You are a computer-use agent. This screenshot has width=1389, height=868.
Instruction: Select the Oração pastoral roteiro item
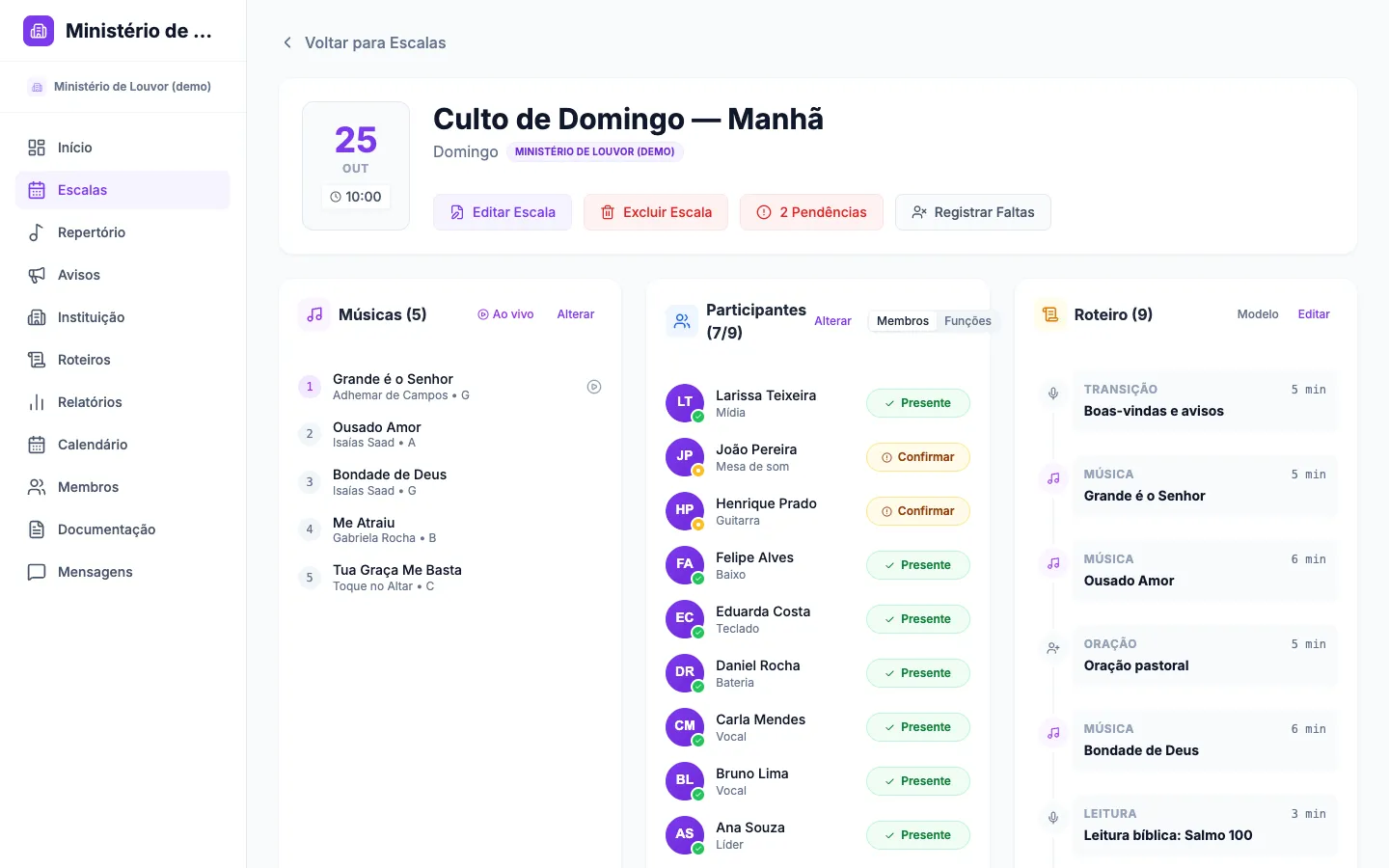[x=1205, y=656]
